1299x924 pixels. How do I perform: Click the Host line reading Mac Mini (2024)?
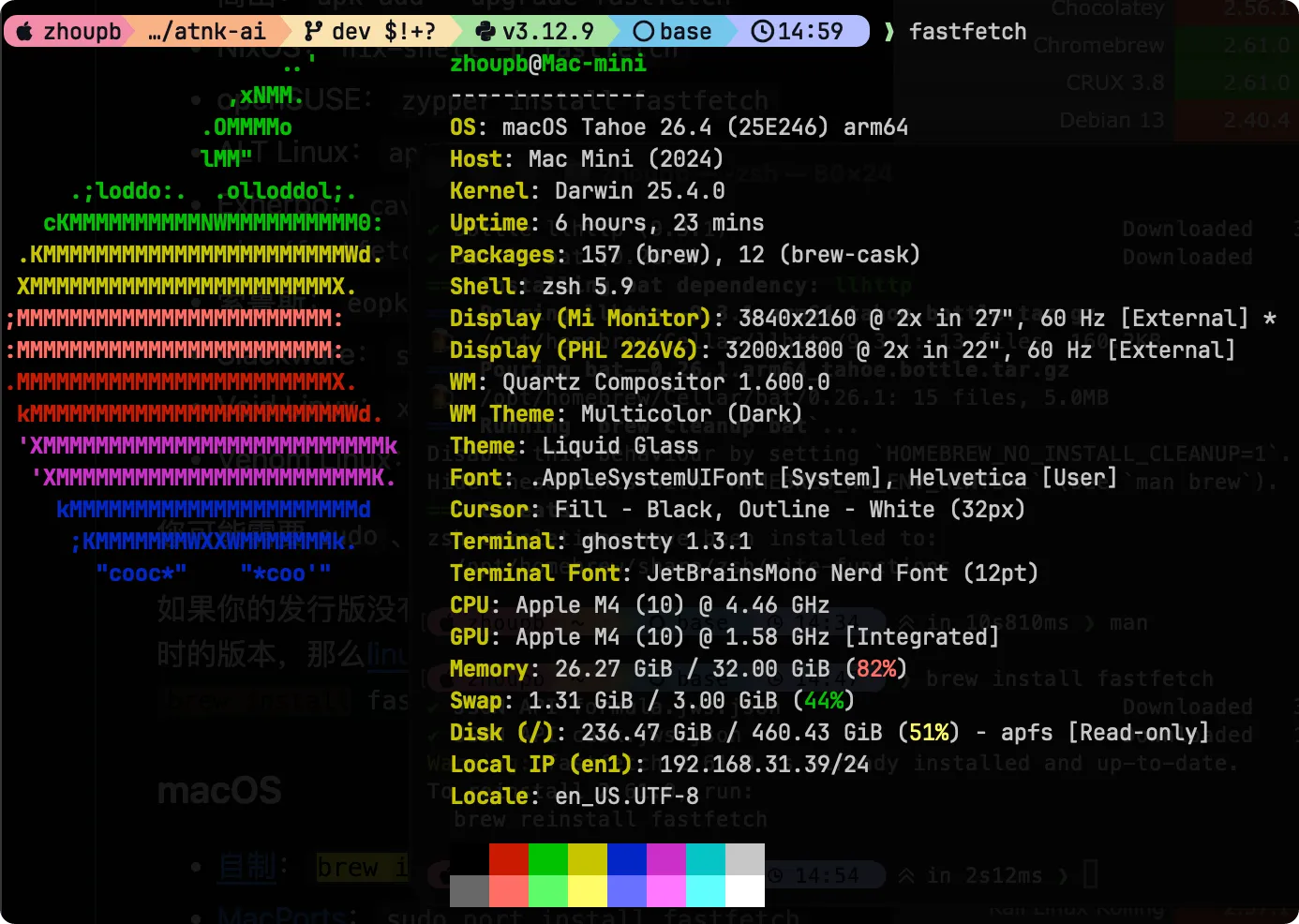point(587,158)
